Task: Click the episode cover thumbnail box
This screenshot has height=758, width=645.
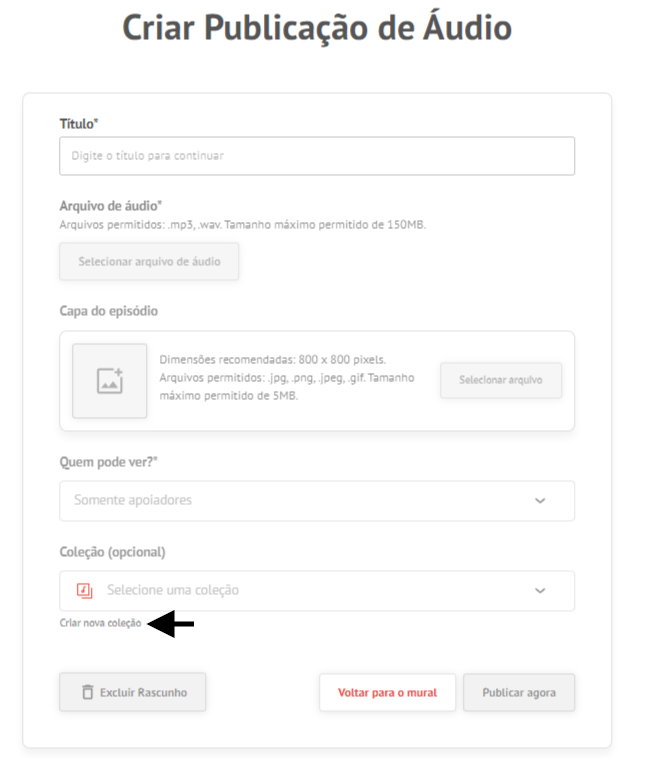Action: (x=110, y=381)
